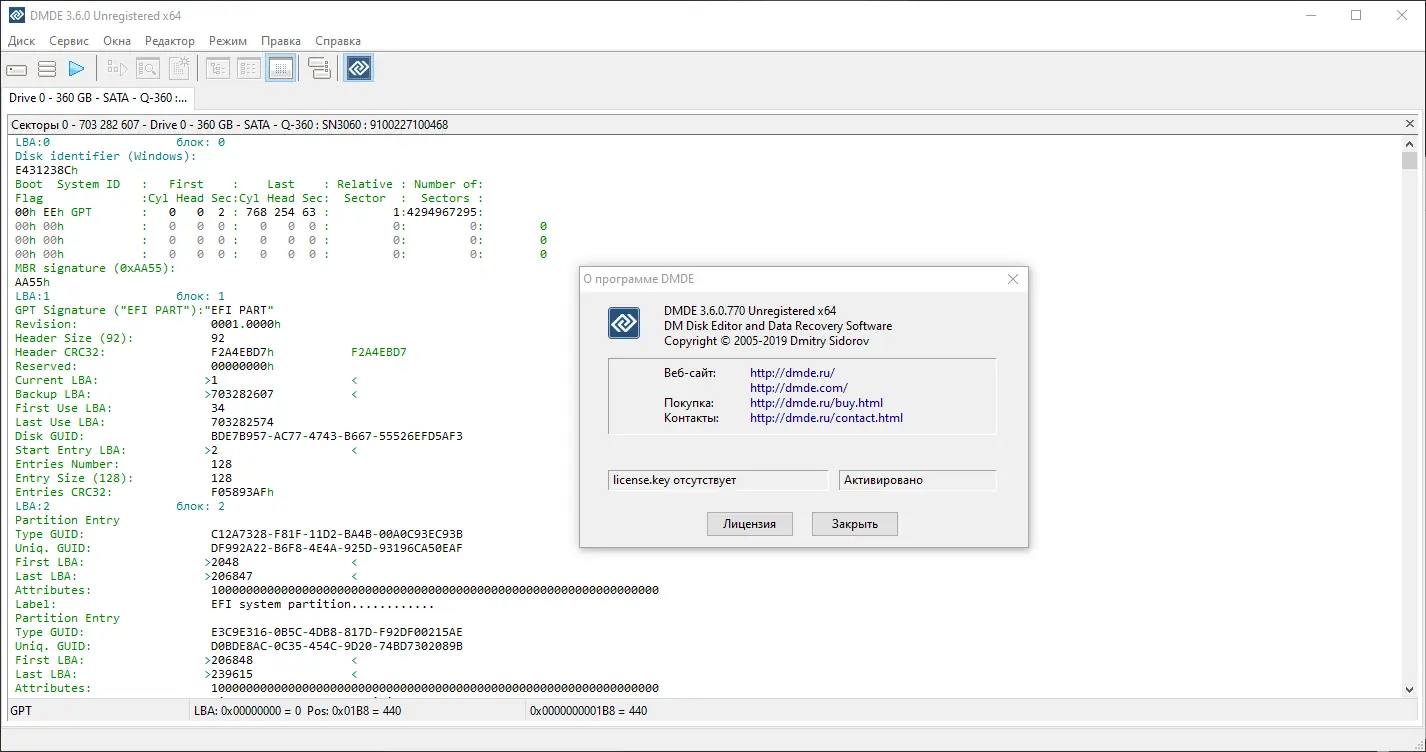The height and width of the screenshot is (752, 1426).
Task: Switch to the tree view toolbar icon
Action: point(219,69)
